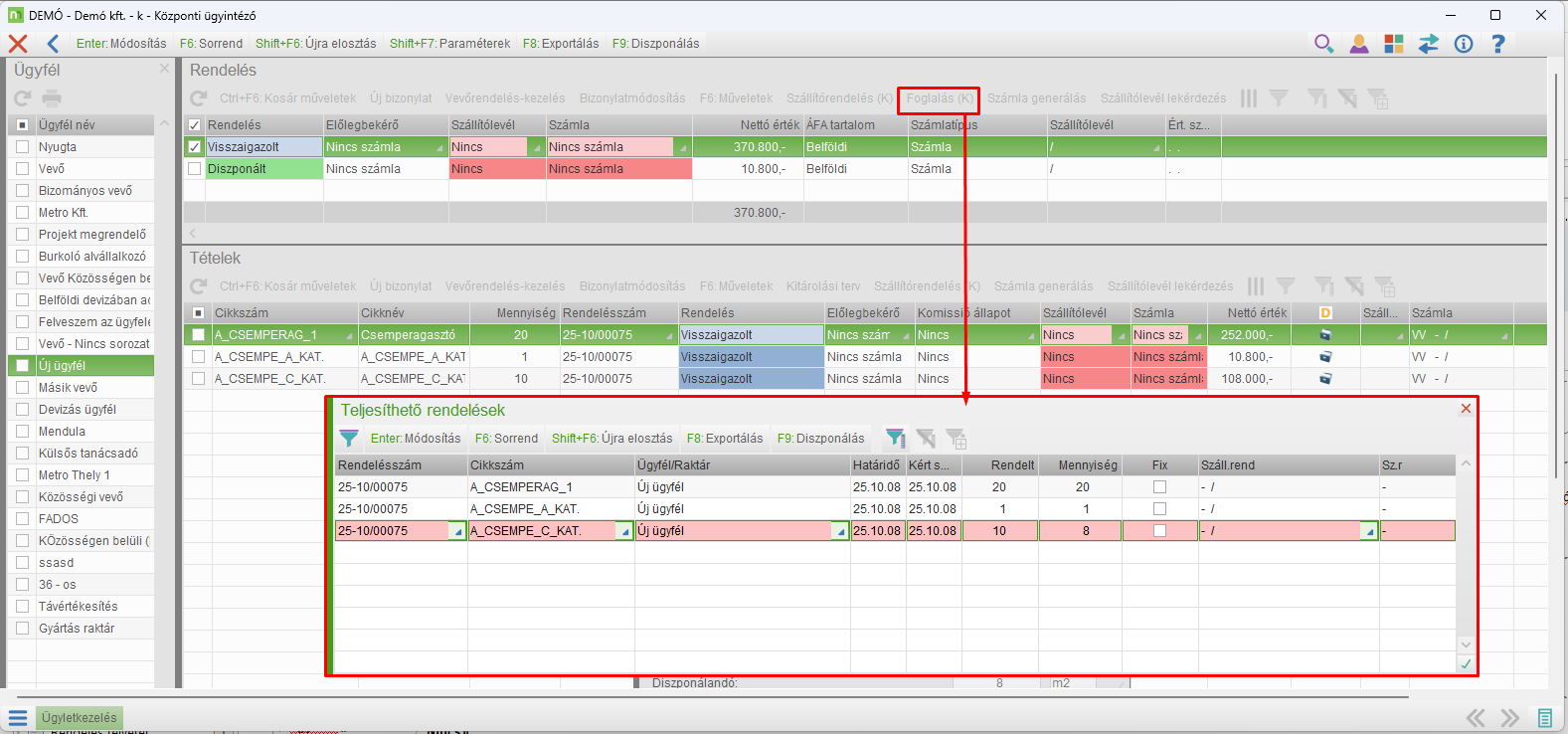Open the Számla dropdown in the Visszaigazolt order row

[683, 148]
